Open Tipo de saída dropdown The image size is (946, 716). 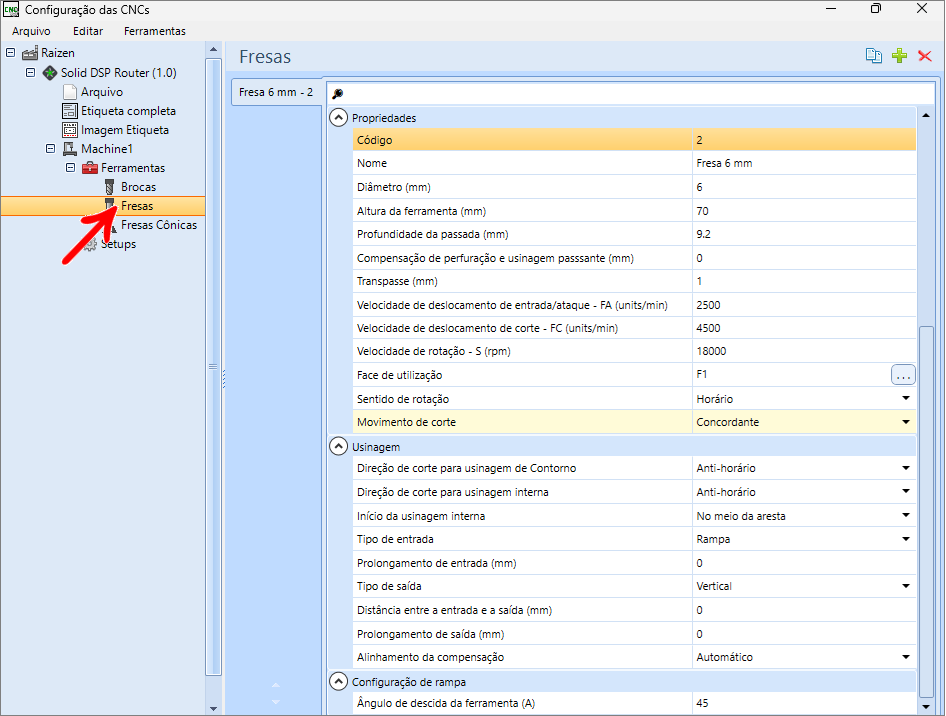[x=906, y=586]
